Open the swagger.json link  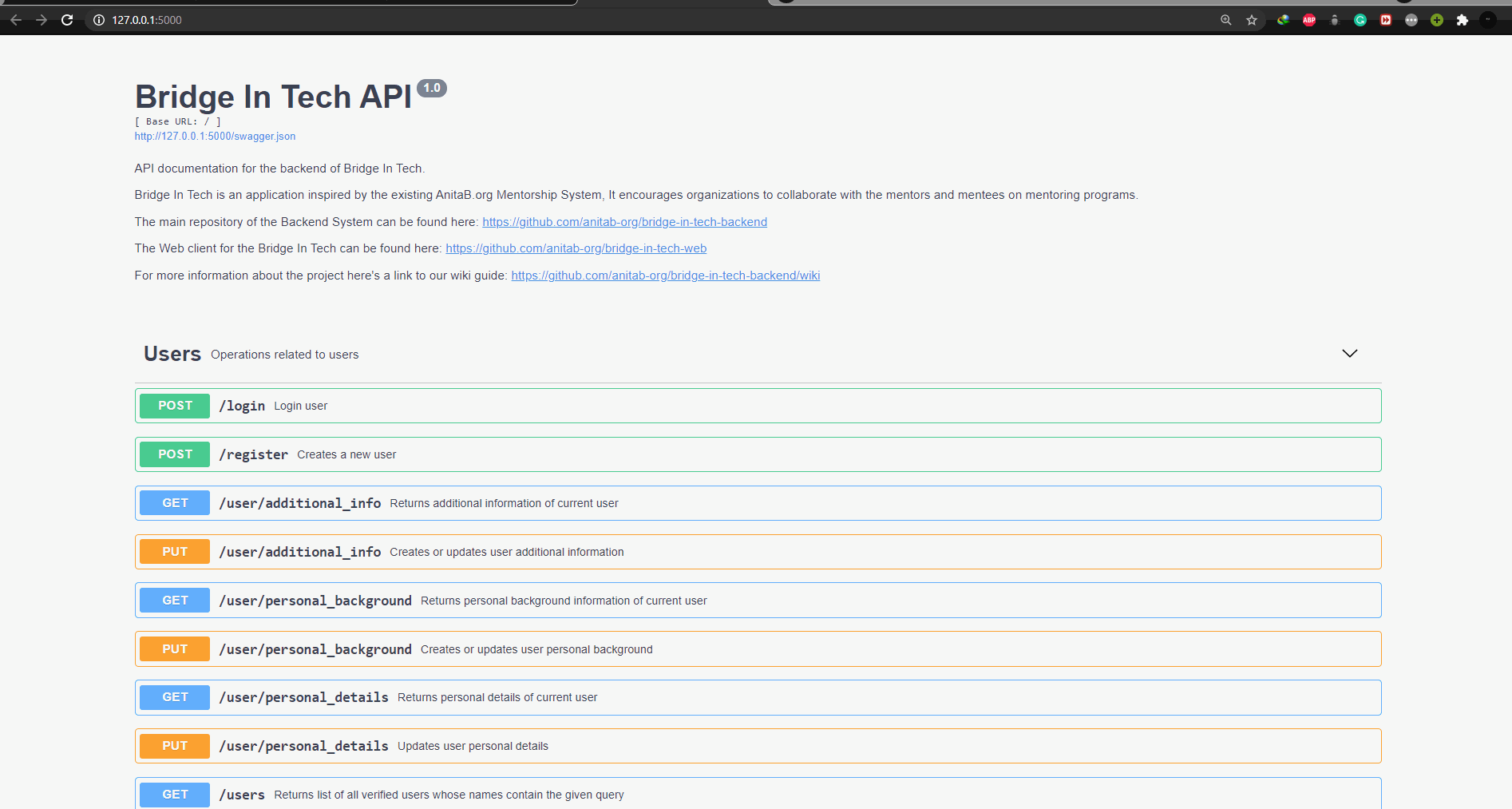click(215, 137)
